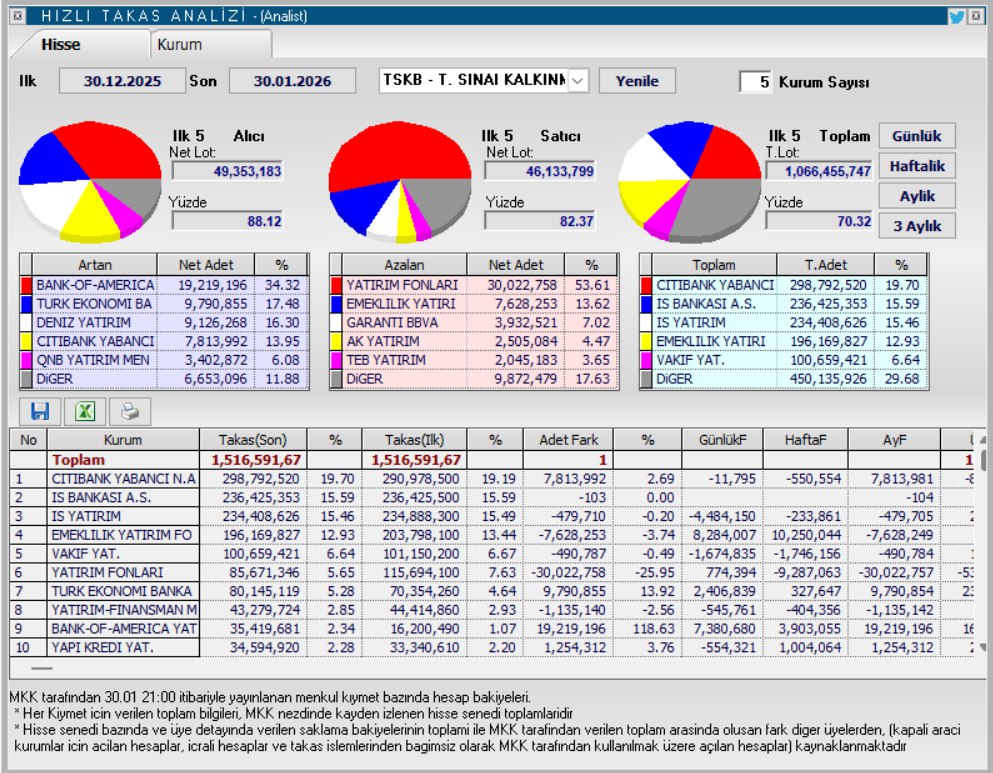Click the Adet Fark column header
The image size is (993, 773).
point(568,440)
